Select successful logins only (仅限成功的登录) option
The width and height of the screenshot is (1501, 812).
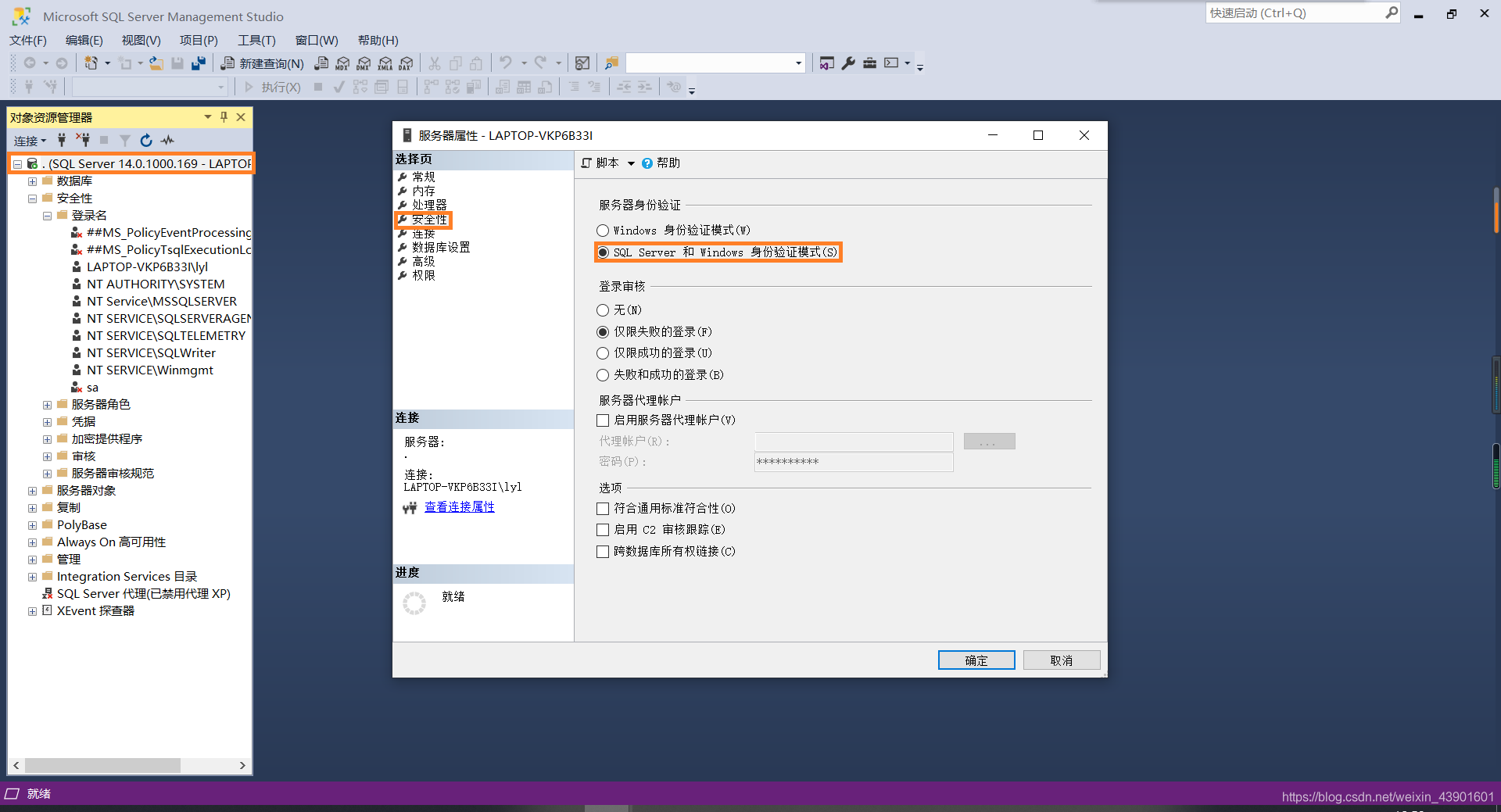tap(603, 353)
